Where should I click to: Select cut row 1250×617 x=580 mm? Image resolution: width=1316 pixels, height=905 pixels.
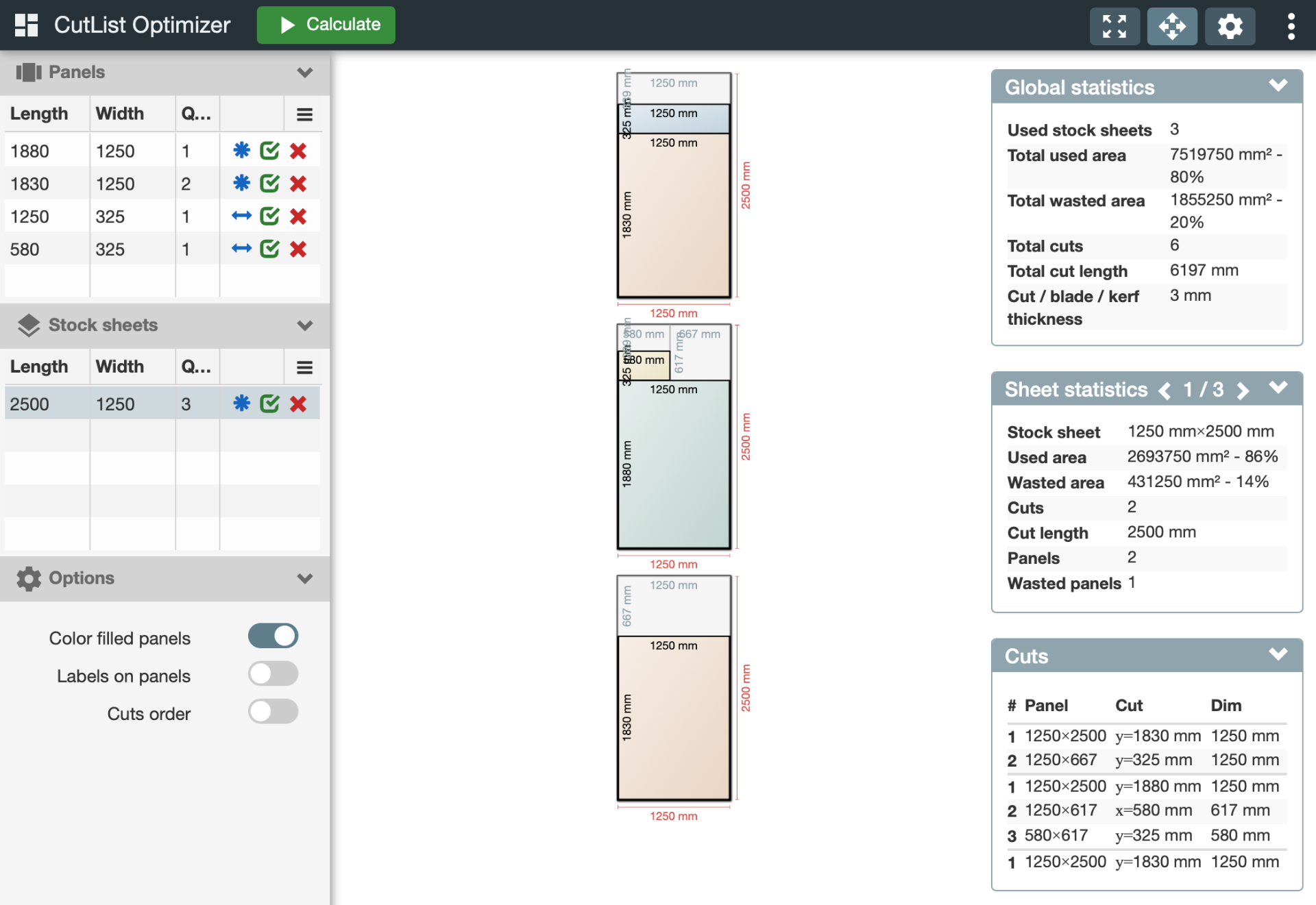click(x=1147, y=810)
